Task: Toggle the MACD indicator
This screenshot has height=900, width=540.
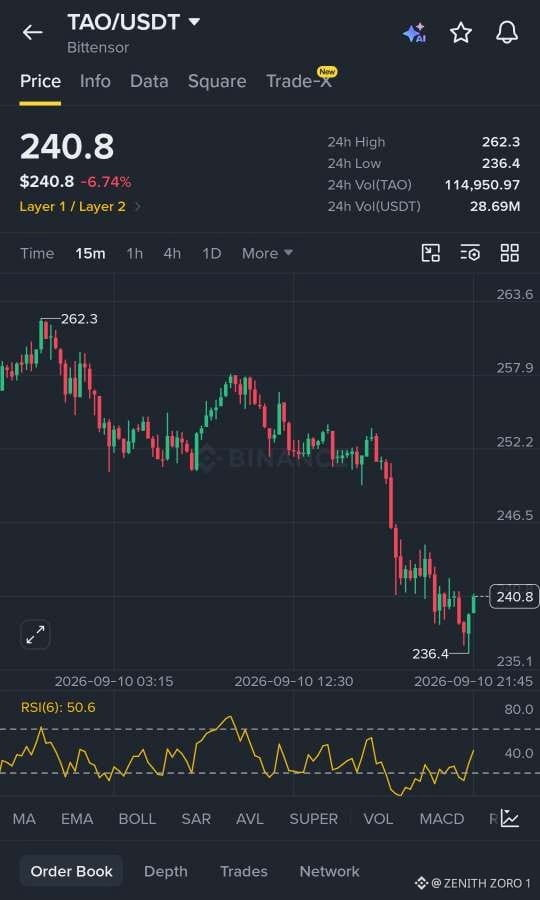Action: (x=442, y=819)
